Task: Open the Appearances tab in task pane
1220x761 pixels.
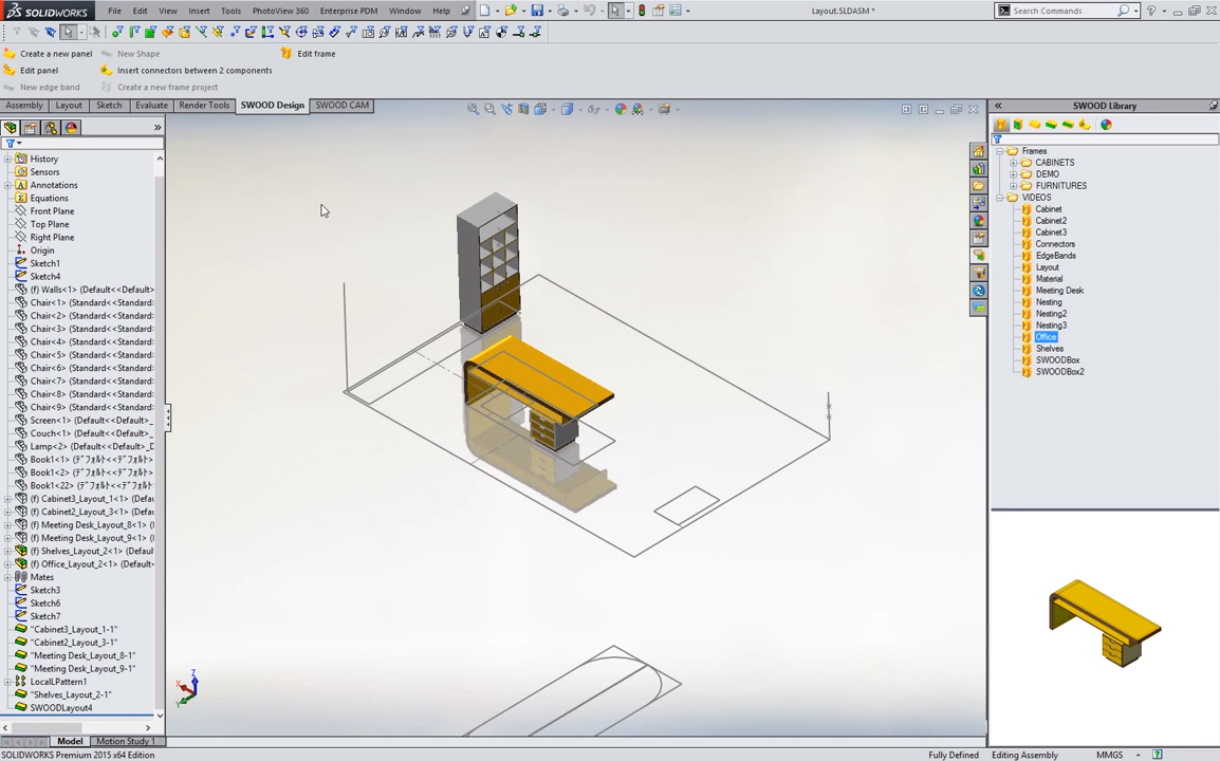Action: click(979, 221)
